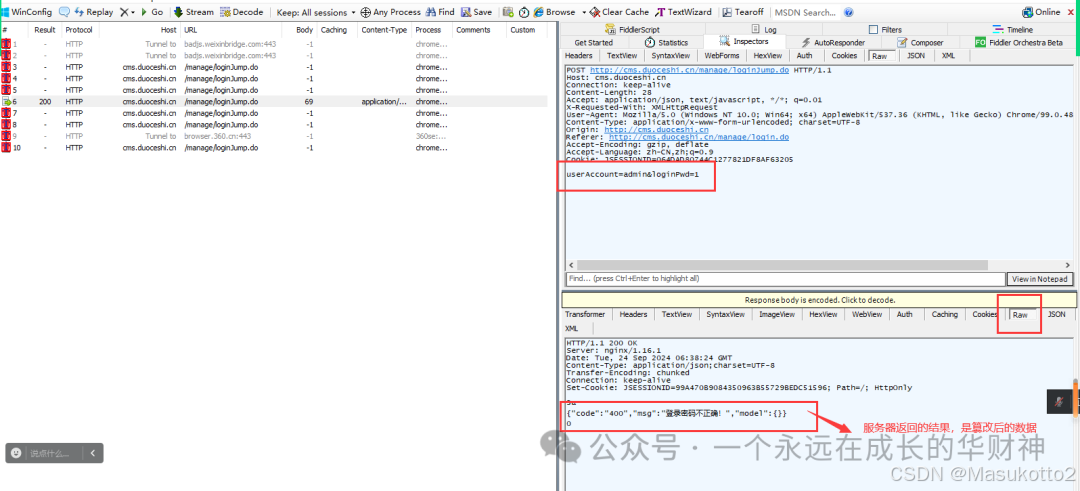Select the Inspectors tab
This screenshot has width=1080, height=491.
[x=744, y=42]
